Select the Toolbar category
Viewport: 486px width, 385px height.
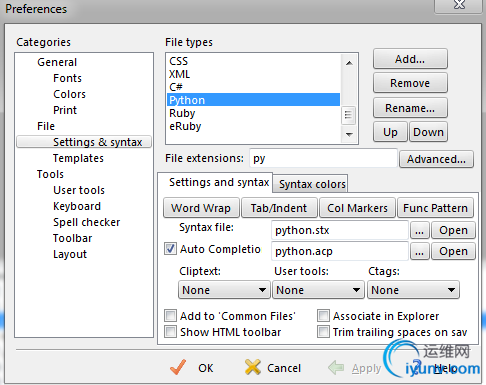(73, 238)
